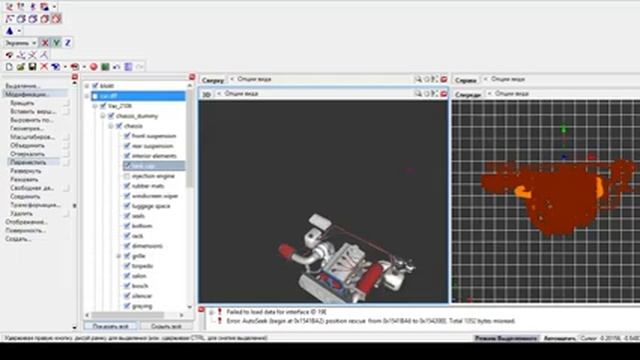640x360 pixels.
Task: Click the fourth icon in the top toolbar row
Action: pos(44,7)
